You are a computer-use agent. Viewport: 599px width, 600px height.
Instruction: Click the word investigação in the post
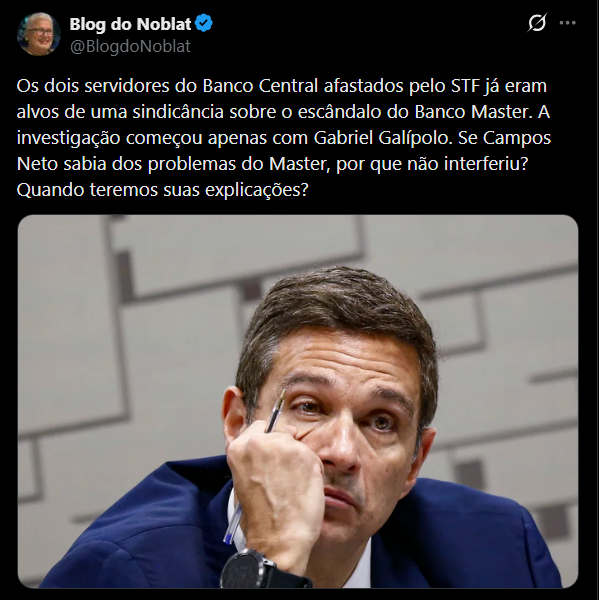click(69, 138)
